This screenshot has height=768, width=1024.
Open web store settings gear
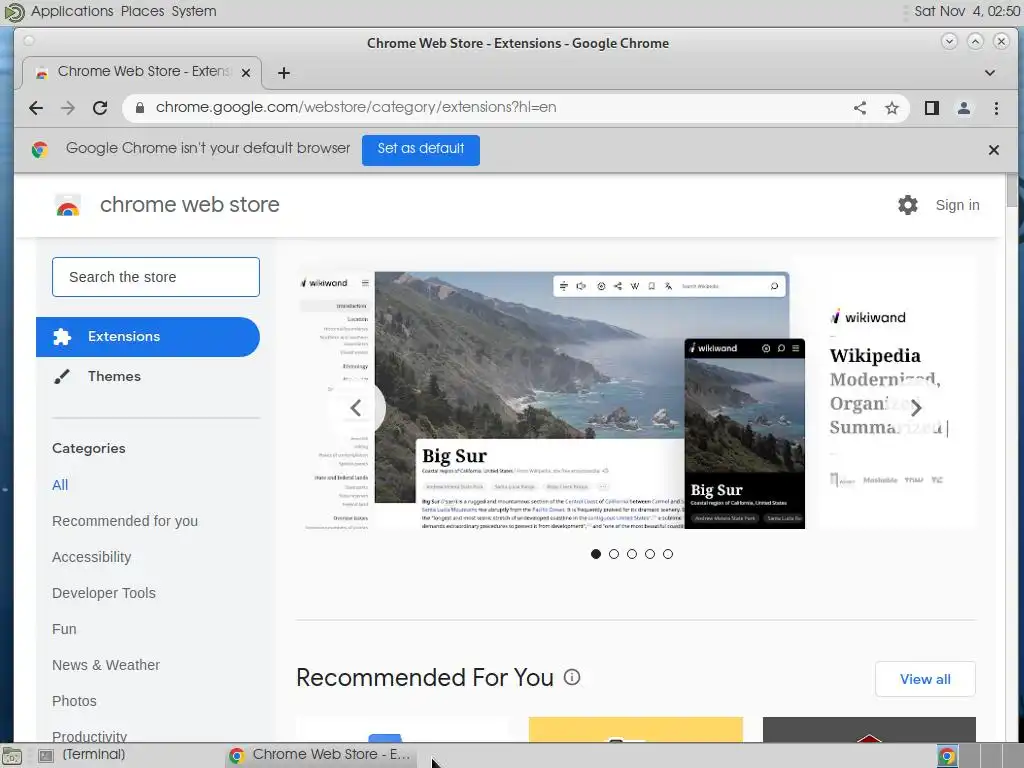click(907, 205)
